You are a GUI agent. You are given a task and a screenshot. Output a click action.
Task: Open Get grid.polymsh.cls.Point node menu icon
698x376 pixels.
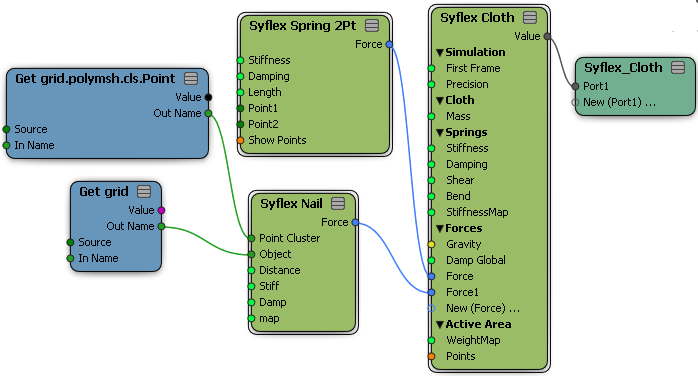191,79
